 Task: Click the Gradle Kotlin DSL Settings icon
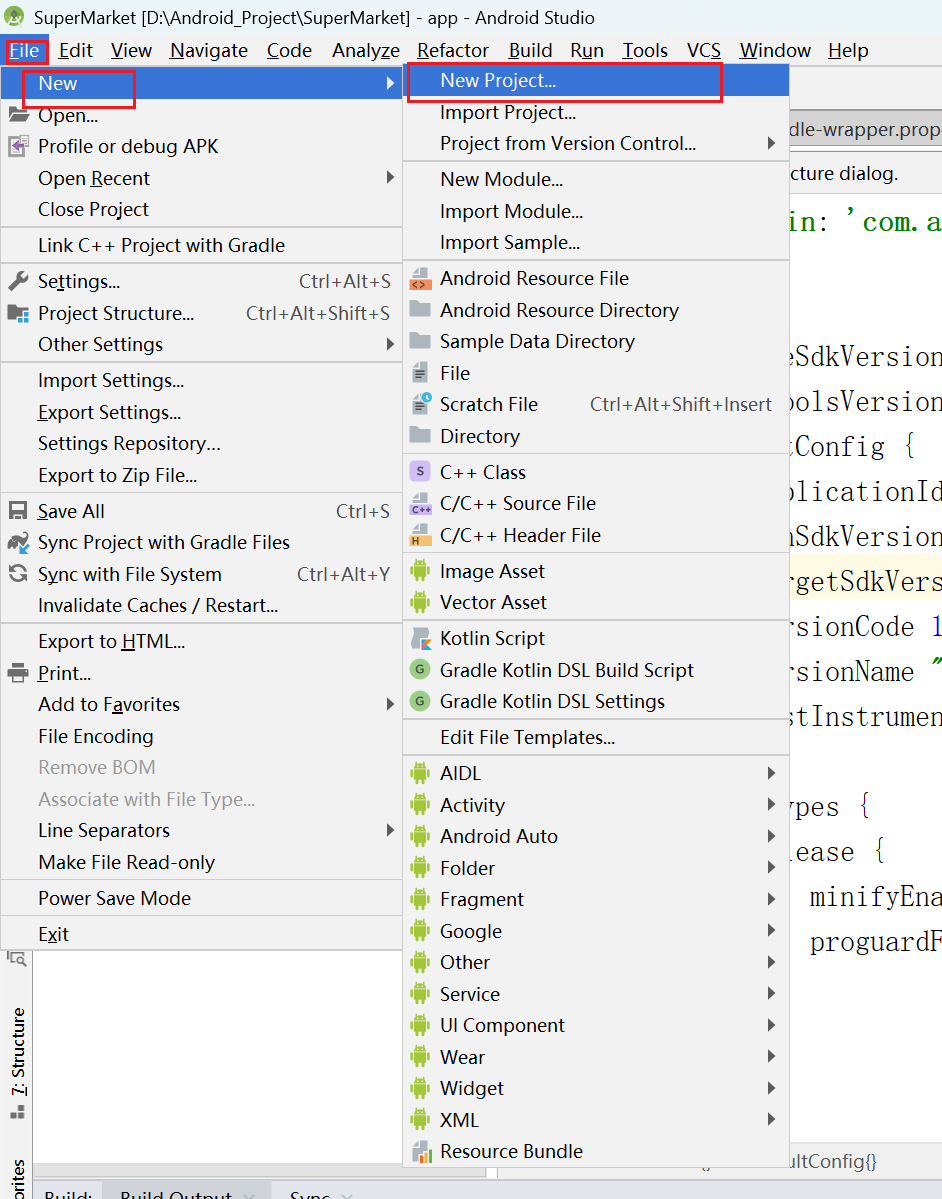coord(420,701)
